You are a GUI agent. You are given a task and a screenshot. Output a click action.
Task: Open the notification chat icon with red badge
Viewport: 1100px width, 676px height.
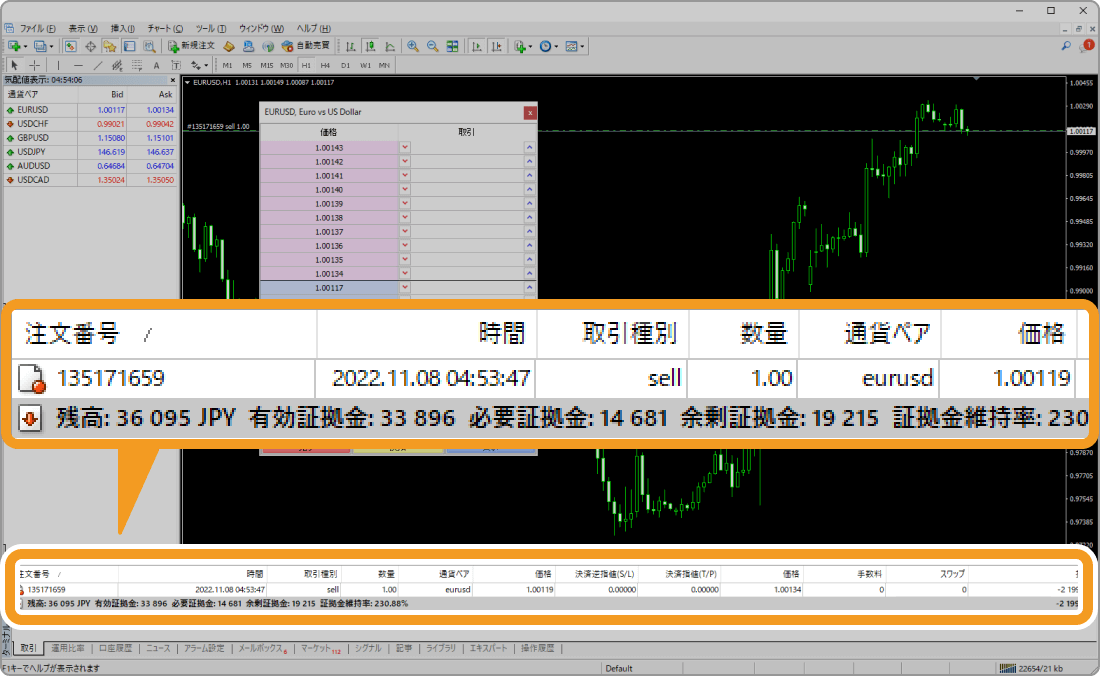point(1087,46)
